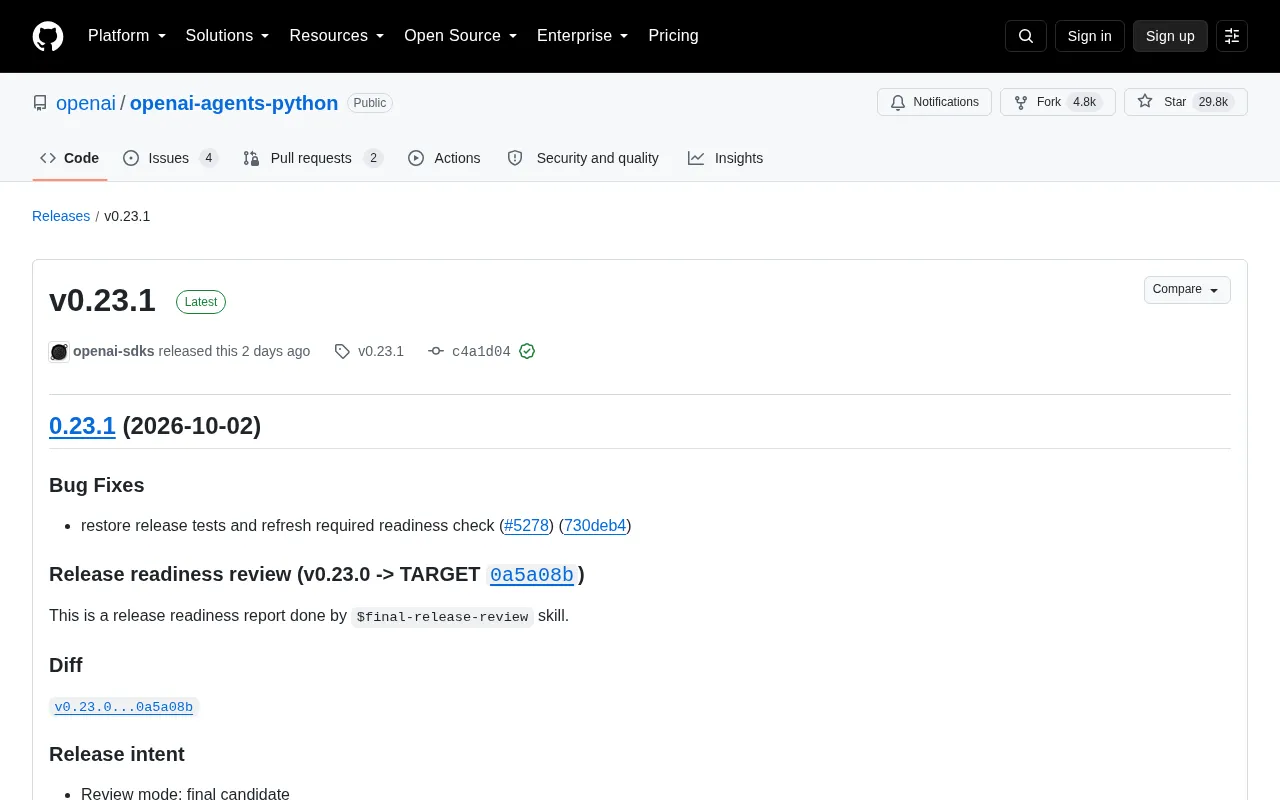Click the Sign in button
This screenshot has height=800, width=1280.
click(x=1090, y=36)
